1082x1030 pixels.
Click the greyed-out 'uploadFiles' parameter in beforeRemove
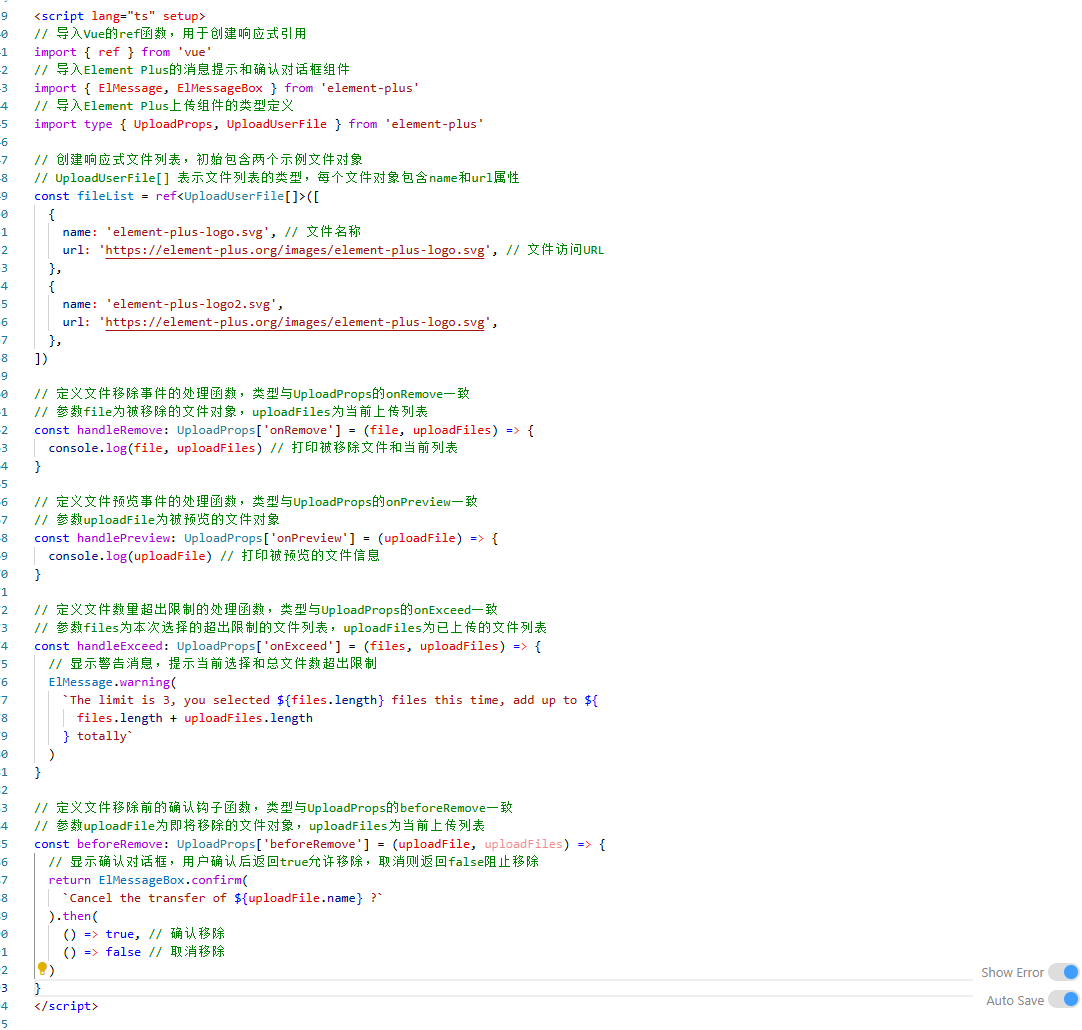[523, 844]
